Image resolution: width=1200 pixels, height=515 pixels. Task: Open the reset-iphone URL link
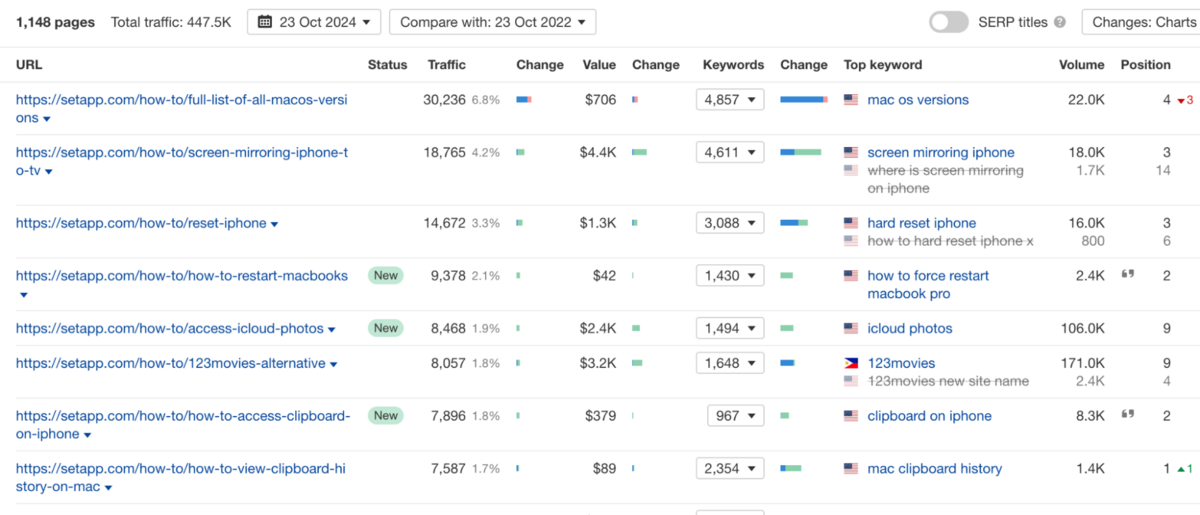[x=140, y=223]
